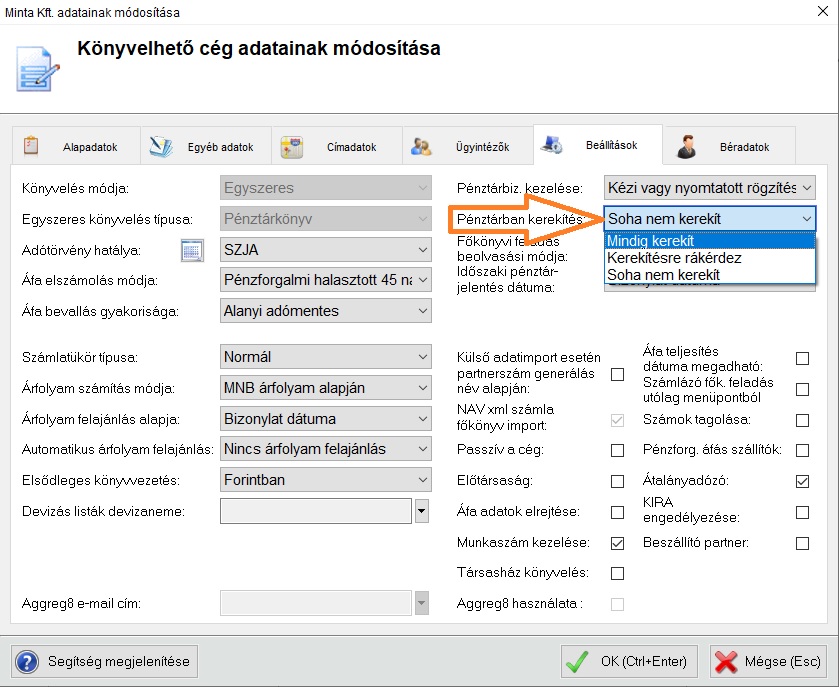
Task: Click the Béradatok tab person icon
Action: click(x=686, y=147)
